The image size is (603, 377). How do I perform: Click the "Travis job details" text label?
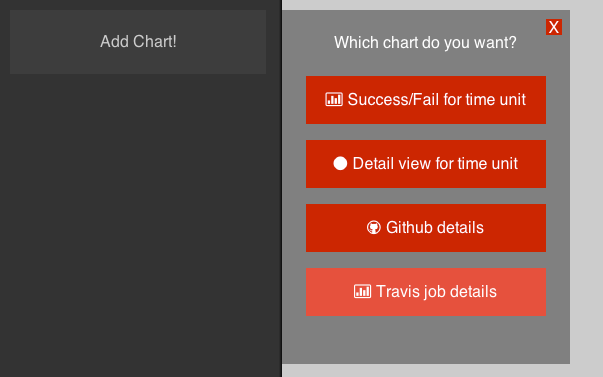436,292
